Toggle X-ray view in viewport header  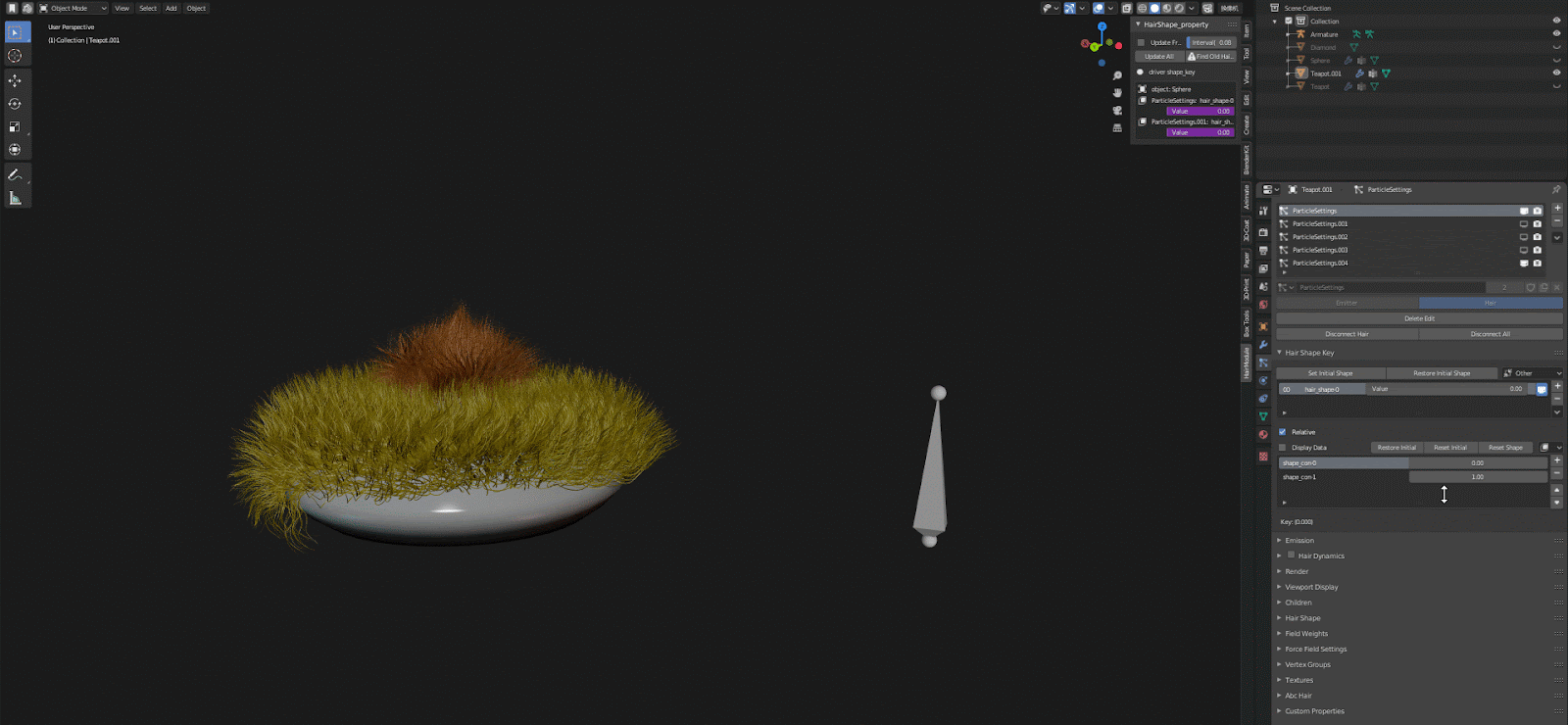1127,8
